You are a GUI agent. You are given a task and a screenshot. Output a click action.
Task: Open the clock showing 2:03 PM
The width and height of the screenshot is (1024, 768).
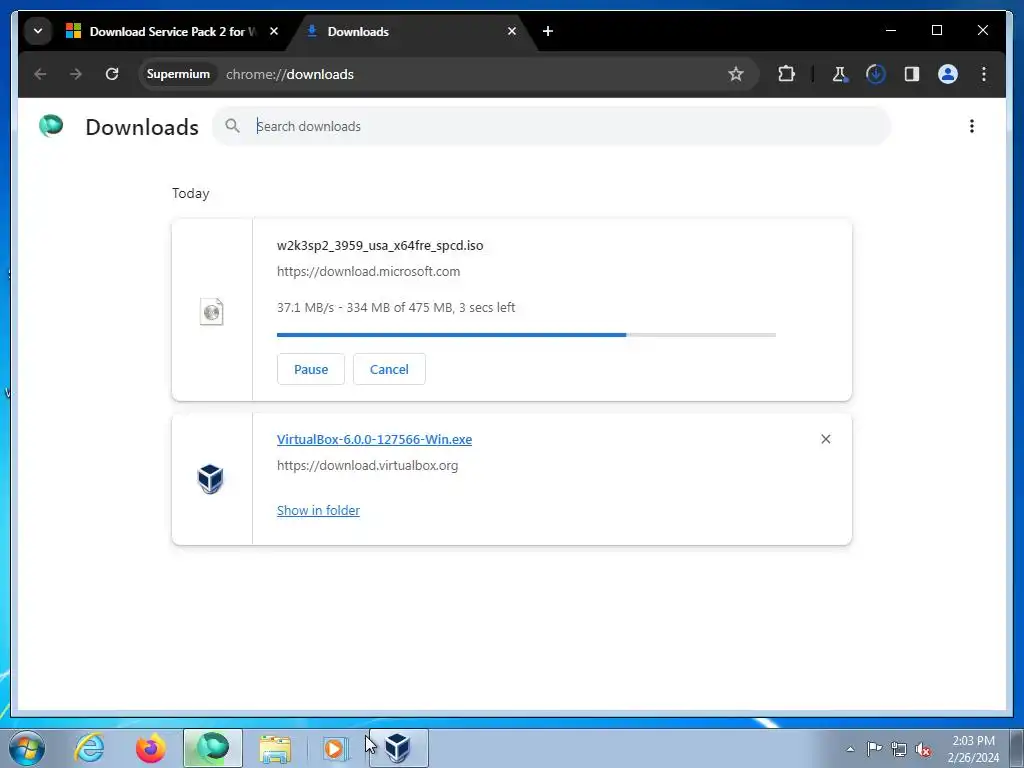coord(973,749)
